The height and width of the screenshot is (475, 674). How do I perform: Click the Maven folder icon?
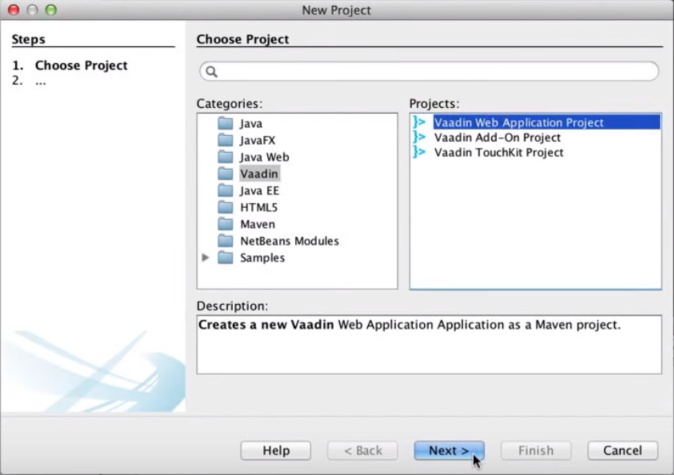point(225,224)
